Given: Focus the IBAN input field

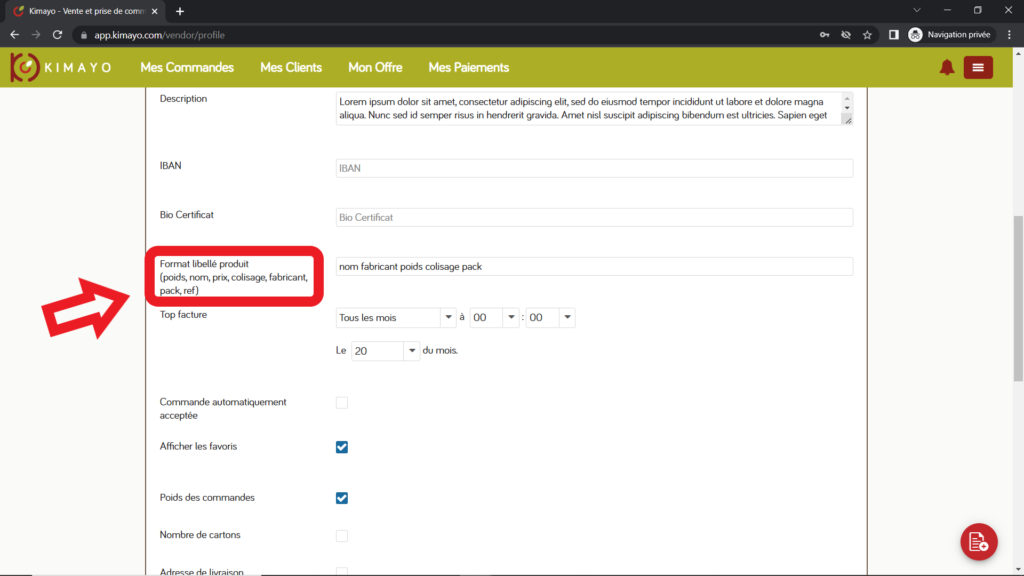Looking at the screenshot, I should pos(594,168).
